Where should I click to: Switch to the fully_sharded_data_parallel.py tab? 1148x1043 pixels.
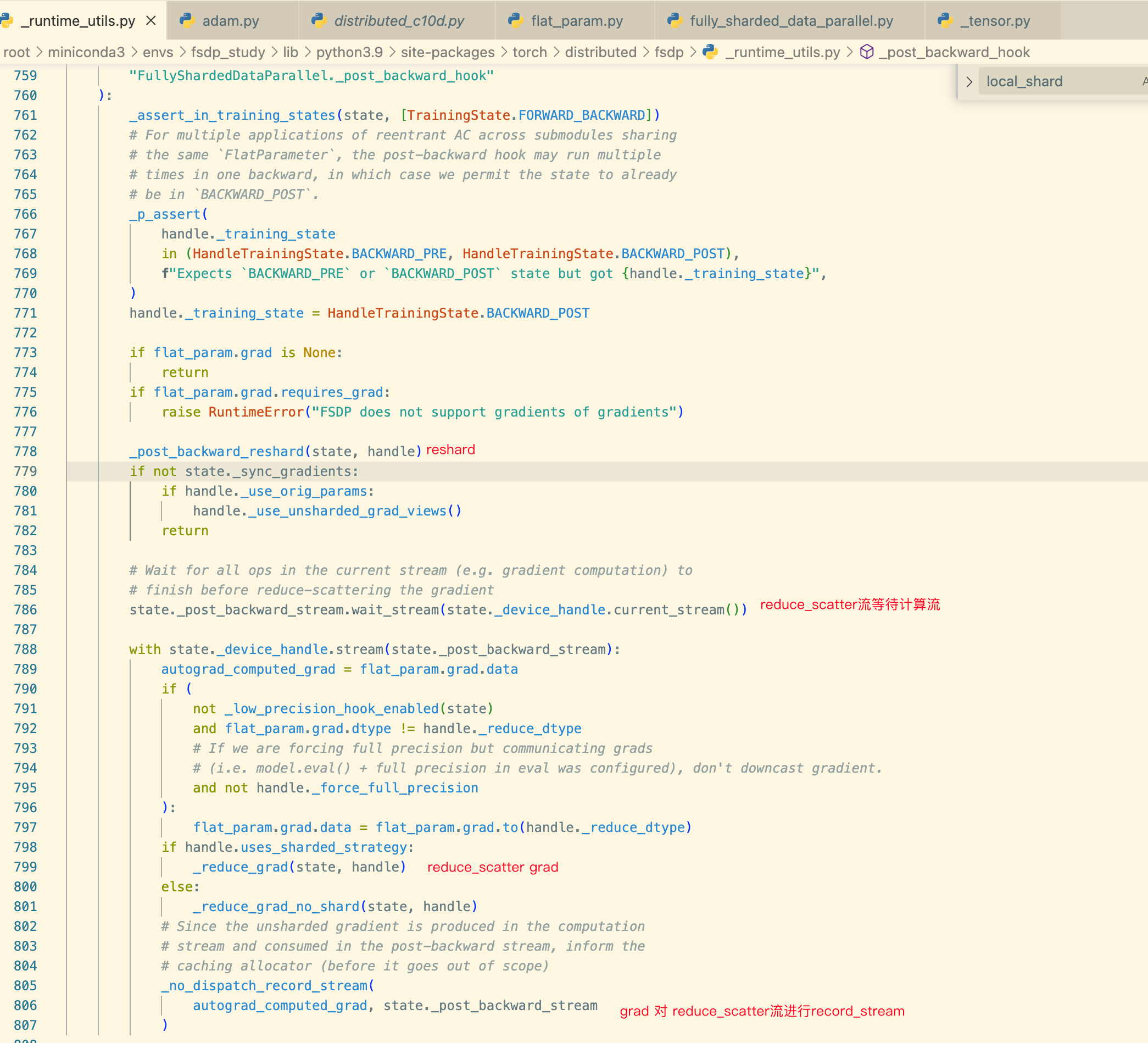click(x=790, y=20)
